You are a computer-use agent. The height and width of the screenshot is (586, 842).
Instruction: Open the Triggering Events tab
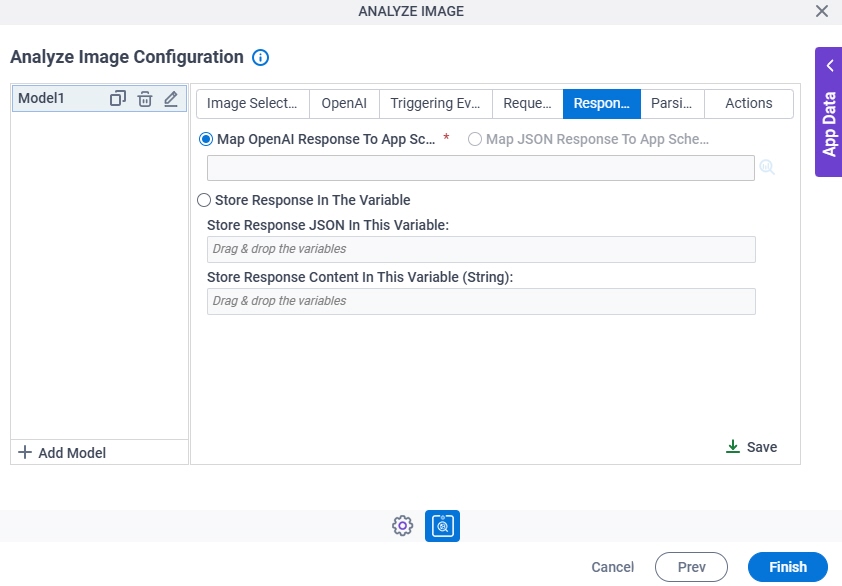click(435, 104)
